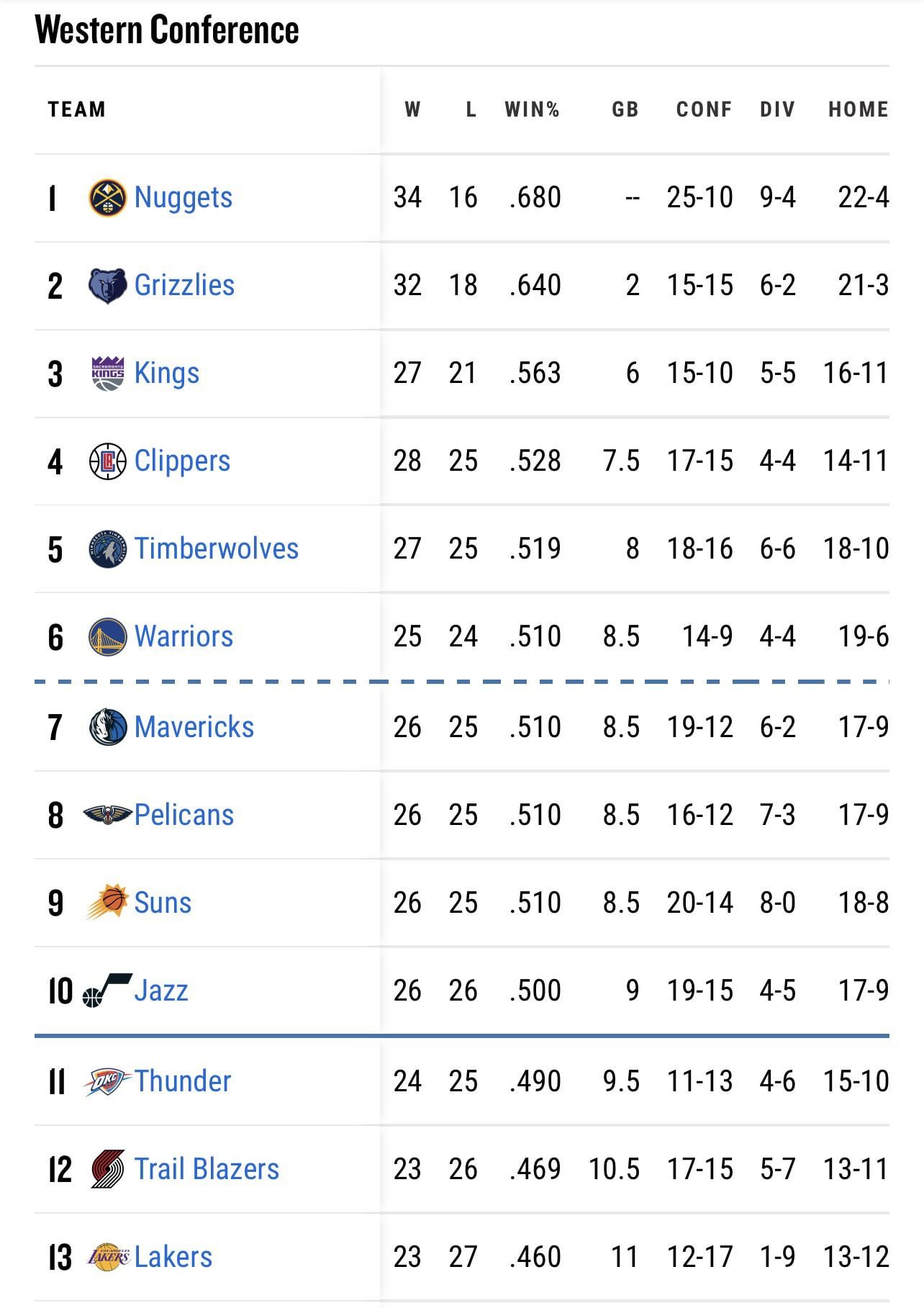Screen dimensions: 924x1308
Task: Open the Lakers team link
Action: pyautogui.click(x=173, y=1257)
